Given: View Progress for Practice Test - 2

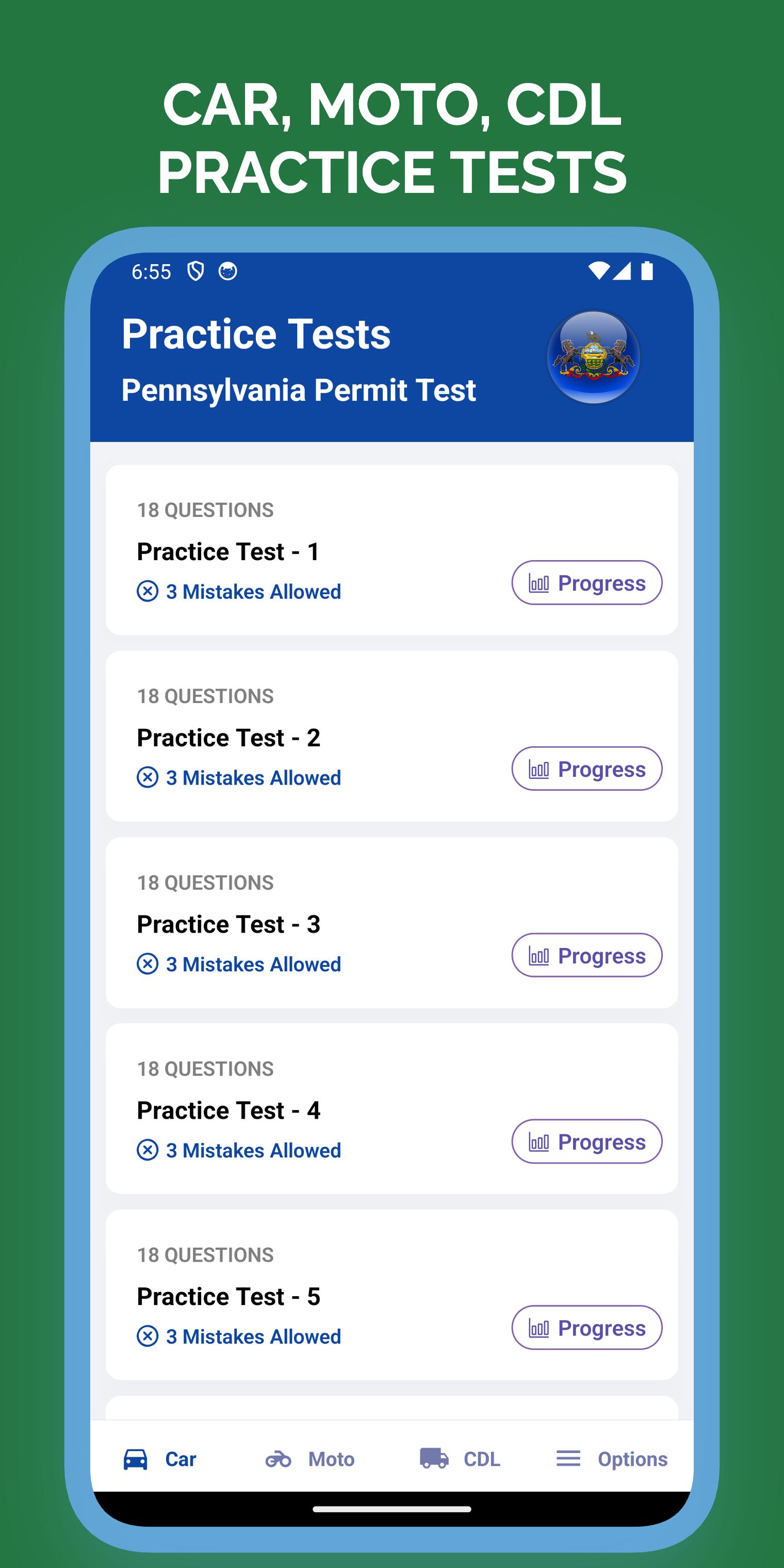Looking at the screenshot, I should pos(587,769).
